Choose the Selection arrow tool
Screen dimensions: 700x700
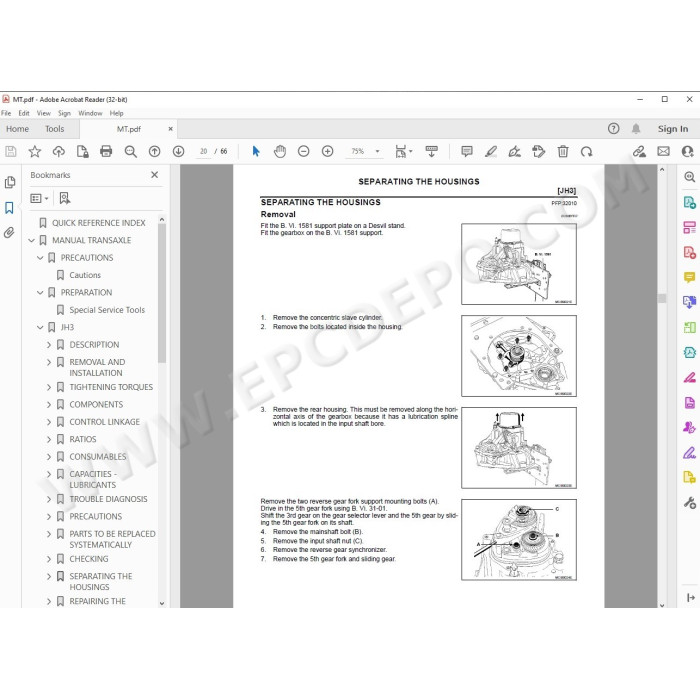(x=256, y=151)
